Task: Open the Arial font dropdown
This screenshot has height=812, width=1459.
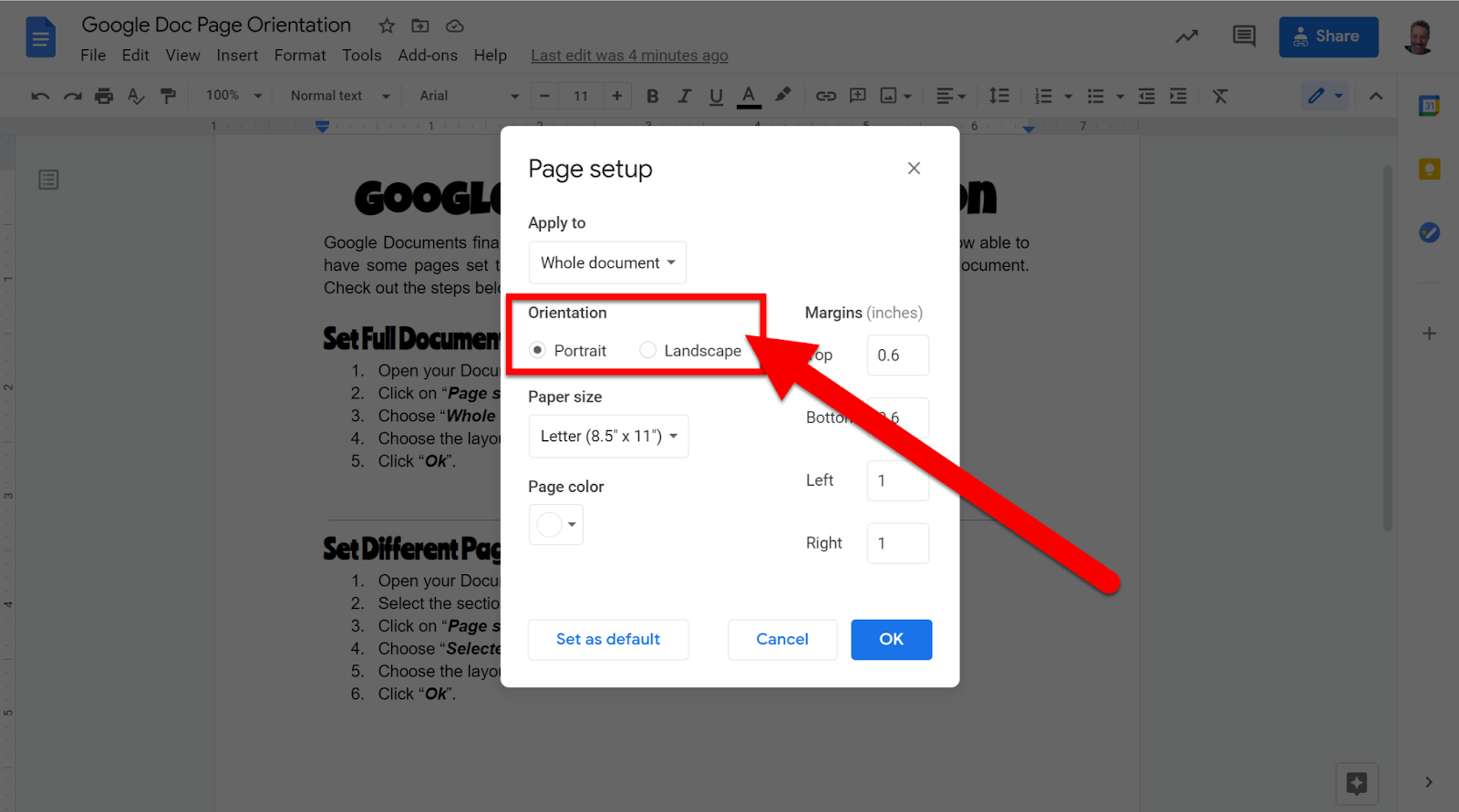Action: click(x=469, y=96)
